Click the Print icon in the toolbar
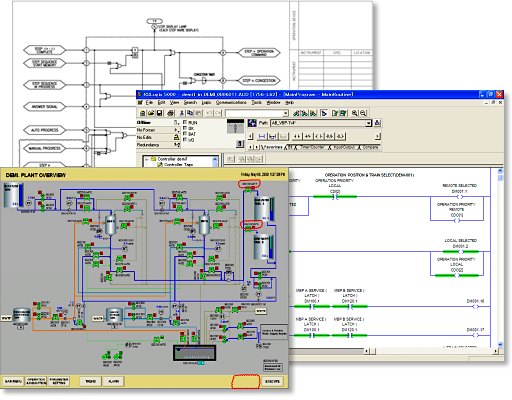Image resolution: width=512 pixels, height=400 pixels. 170,113
